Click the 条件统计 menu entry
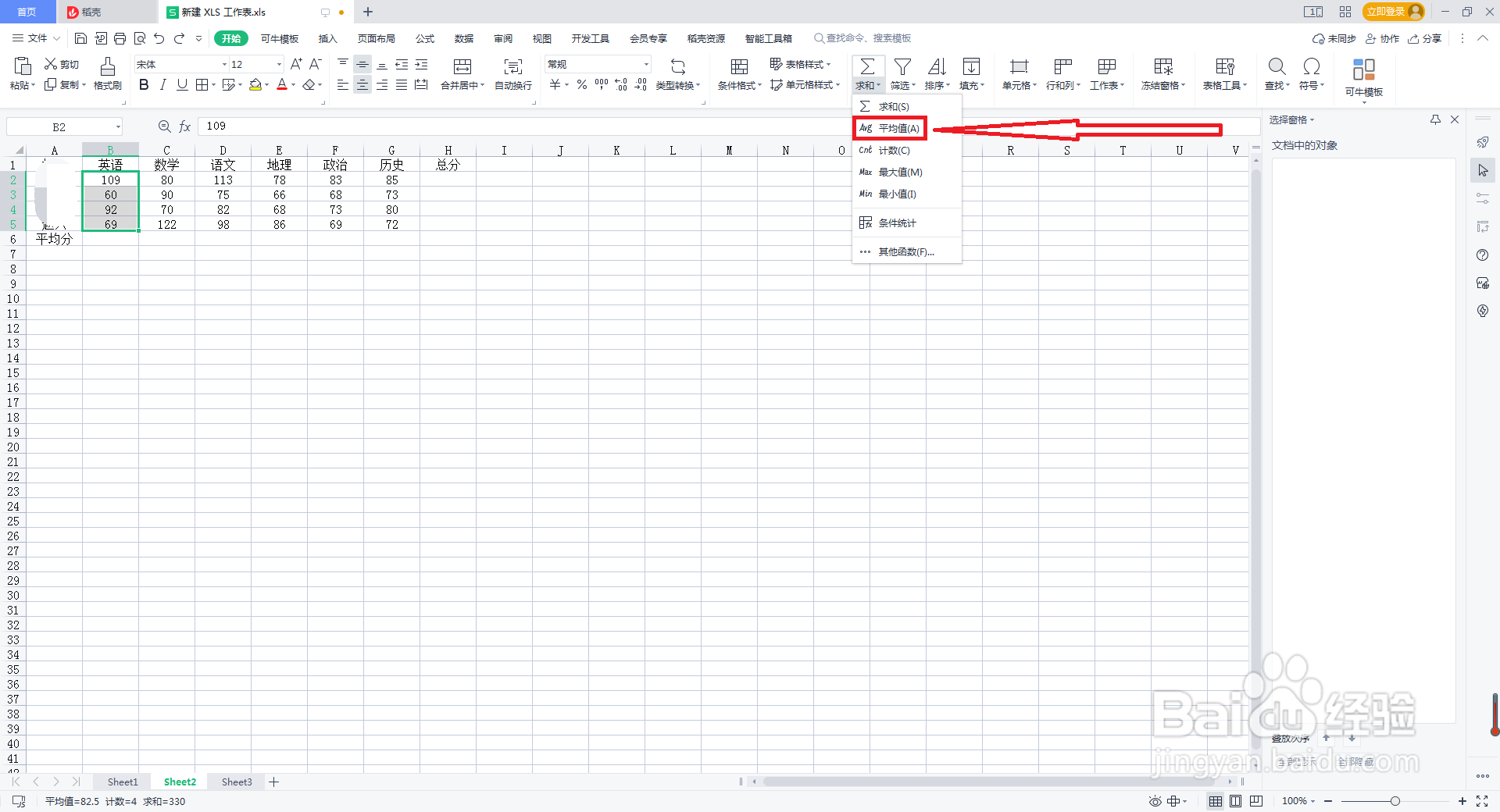Screen dimensions: 1500x812 (x=906, y=223)
